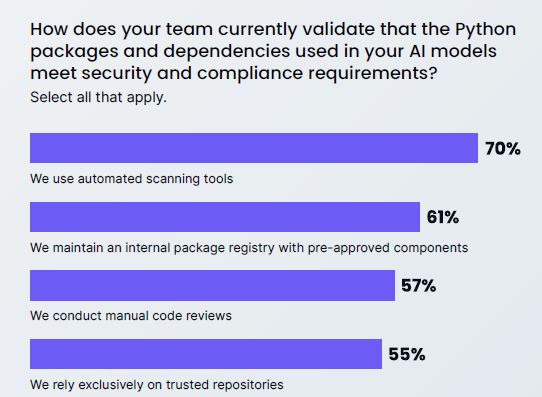
Task: Click the survey question heading text
Action: pyautogui.click(x=273, y=51)
